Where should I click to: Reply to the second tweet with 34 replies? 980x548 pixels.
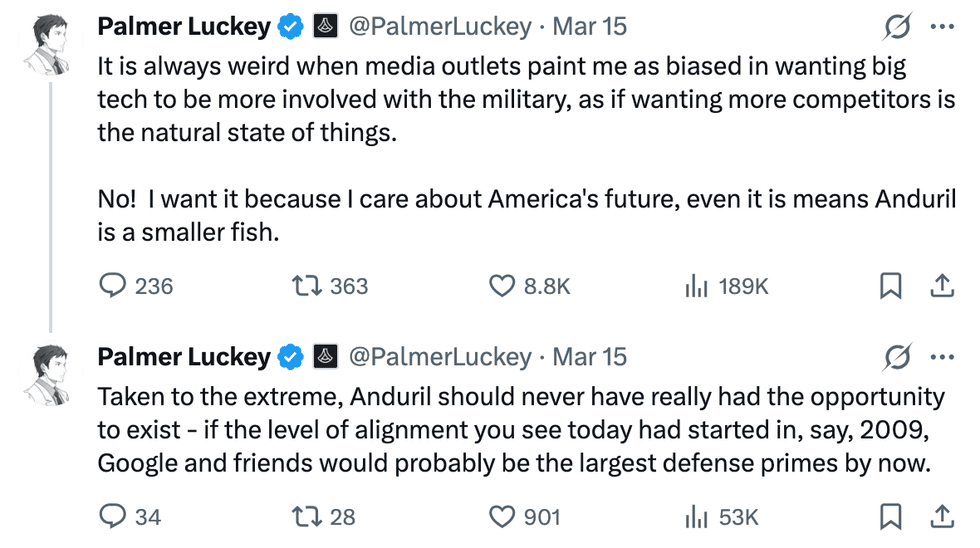coord(113,516)
